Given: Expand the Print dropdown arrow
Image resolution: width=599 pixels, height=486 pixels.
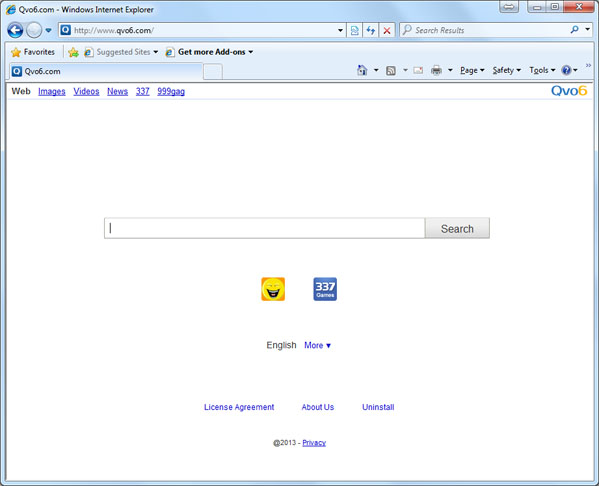Looking at the screenshot, I should (450, 70).
